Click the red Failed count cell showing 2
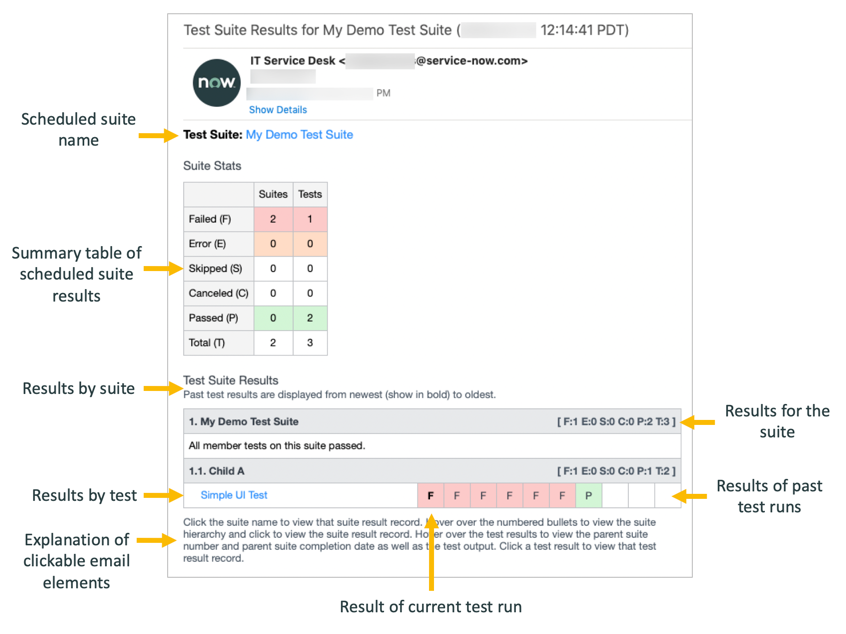The image size is (846, 634). pos(273,219)
